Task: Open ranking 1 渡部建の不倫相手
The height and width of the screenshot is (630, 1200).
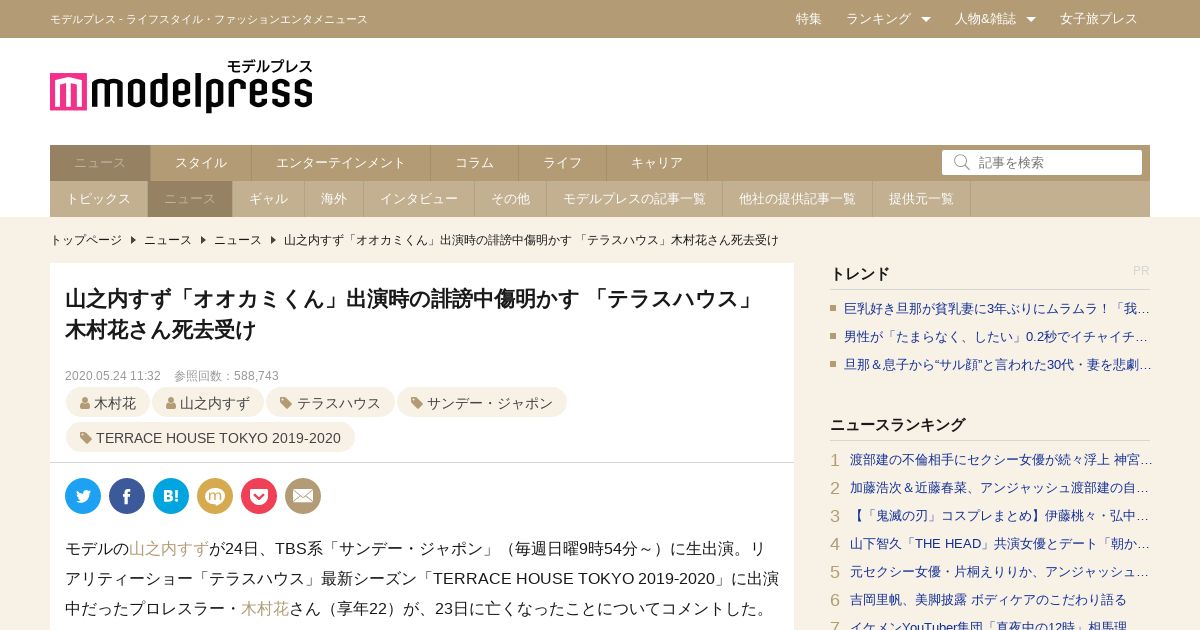Action: pos(1000,460)
